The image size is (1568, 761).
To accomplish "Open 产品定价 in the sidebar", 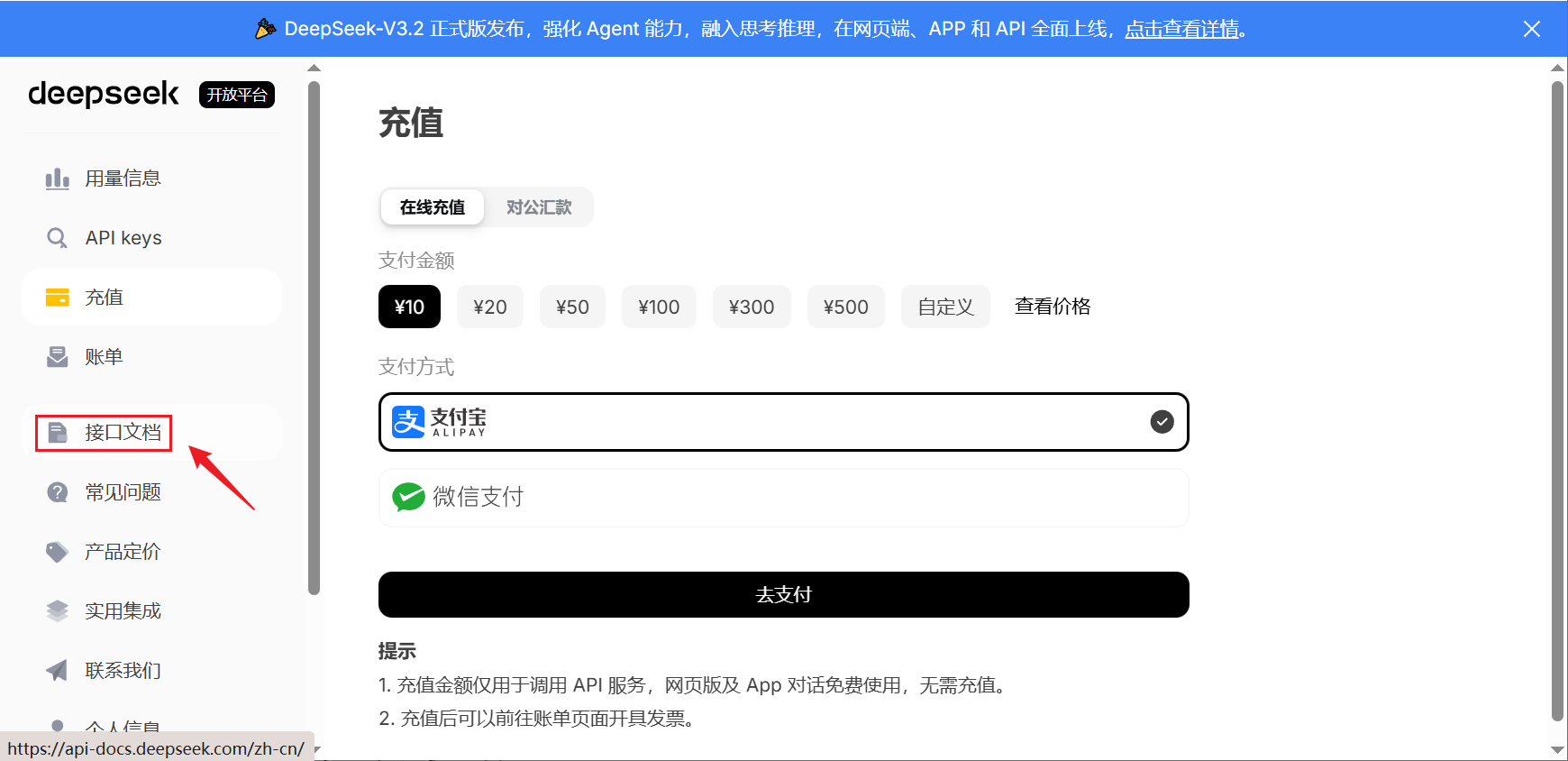I will (x=151, y=552).
